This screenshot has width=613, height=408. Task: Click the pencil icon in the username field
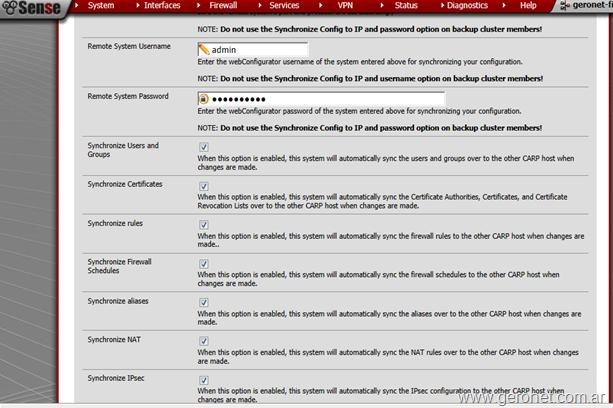[204, 50]
